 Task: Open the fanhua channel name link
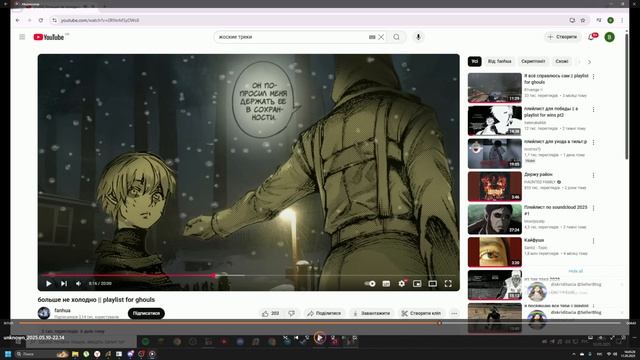pyautogui.click(x=62, y=310)
